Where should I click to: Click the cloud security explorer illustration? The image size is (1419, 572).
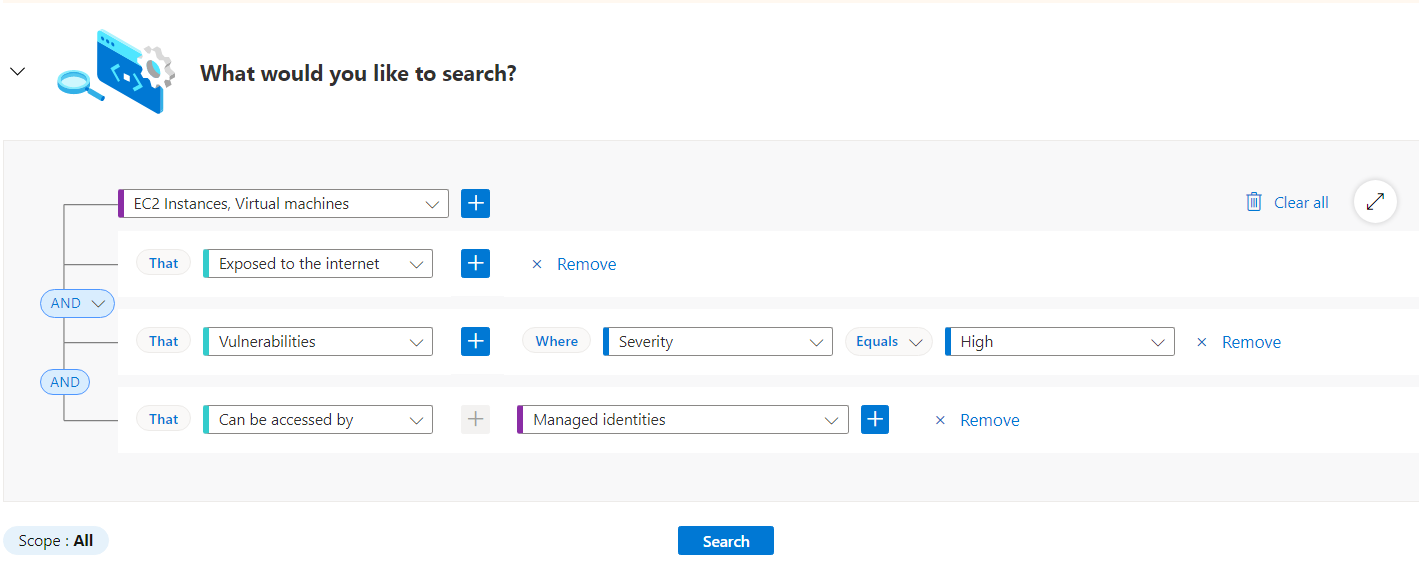116,71
